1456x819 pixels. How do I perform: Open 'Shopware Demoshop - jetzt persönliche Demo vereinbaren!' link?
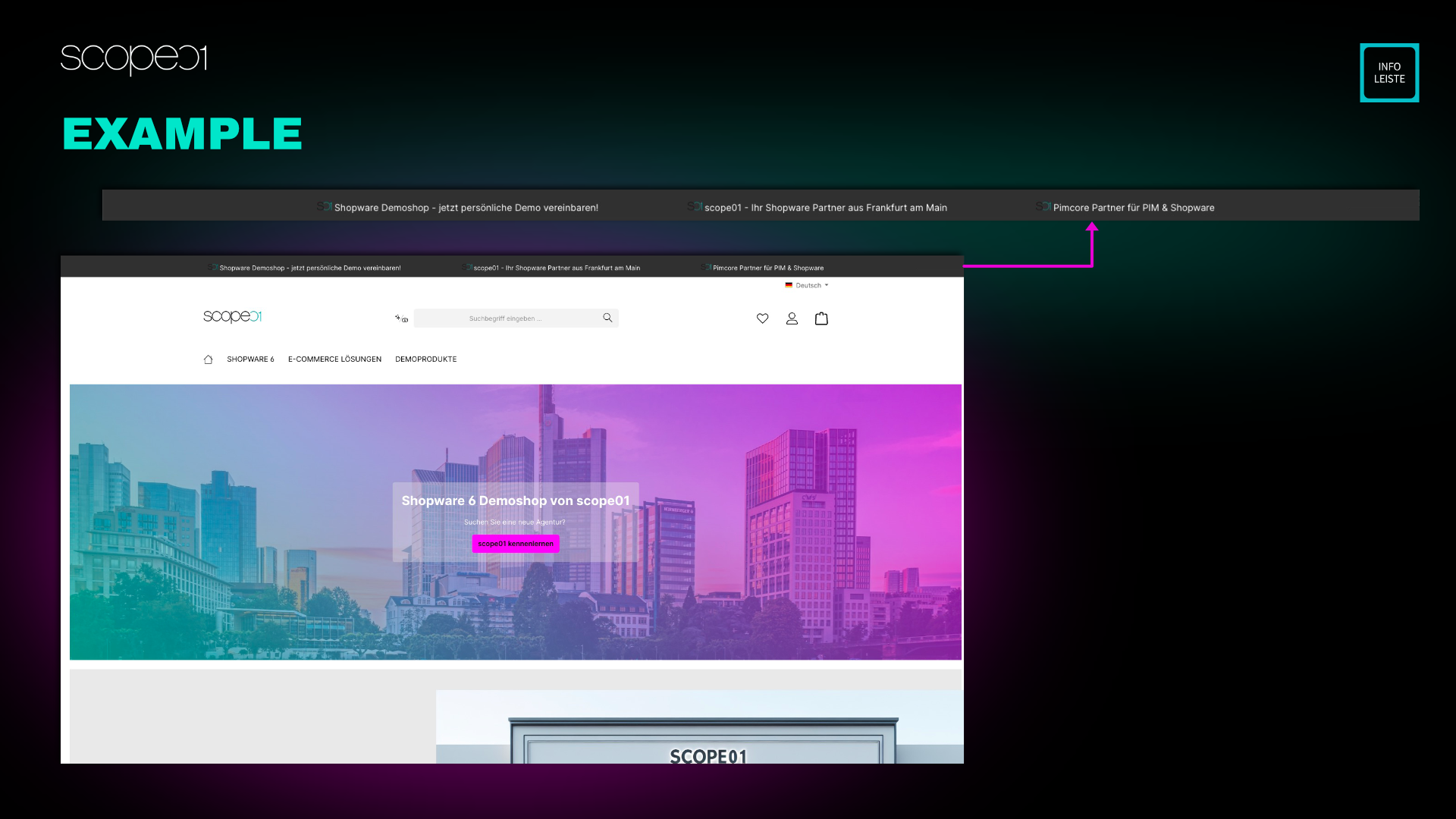466,206
